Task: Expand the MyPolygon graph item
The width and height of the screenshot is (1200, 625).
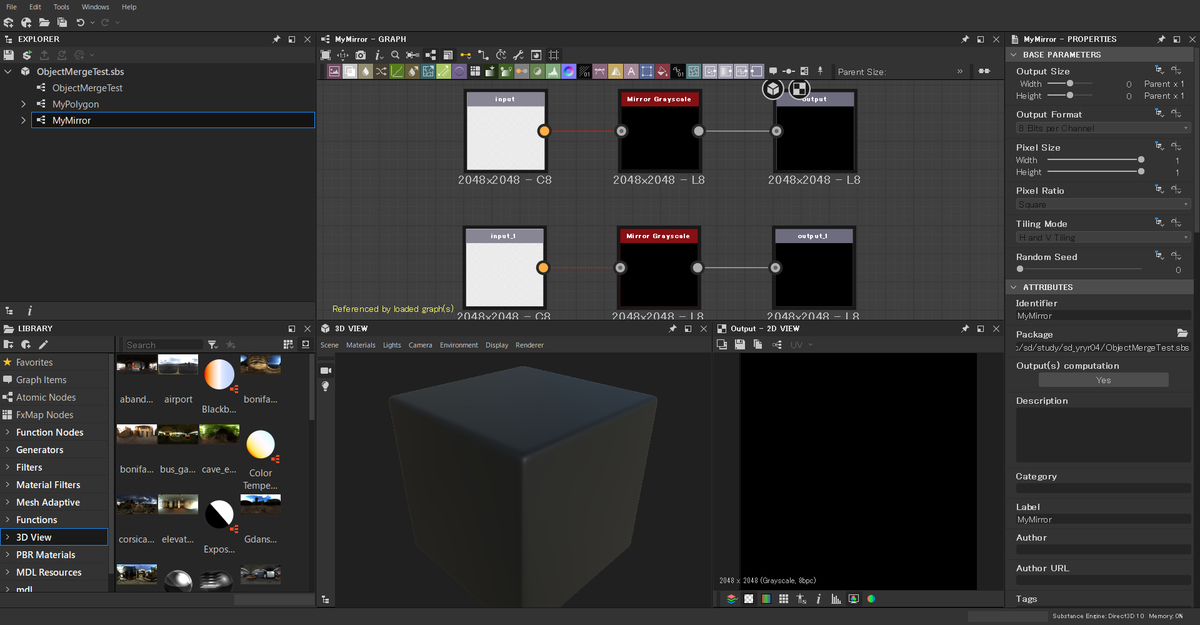Action: click(x=23, y=104)
